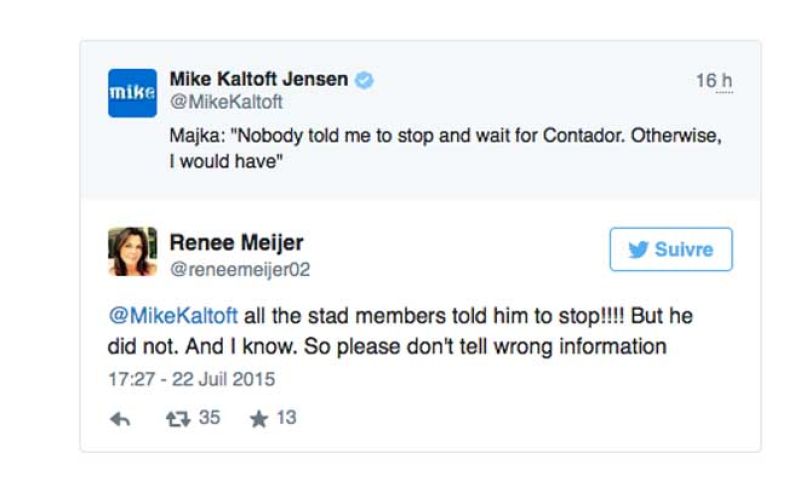Click the Twitter bird icon in Suivre
Image resolution: width=800 pixels, height=484 pixels.
point(638,249)
